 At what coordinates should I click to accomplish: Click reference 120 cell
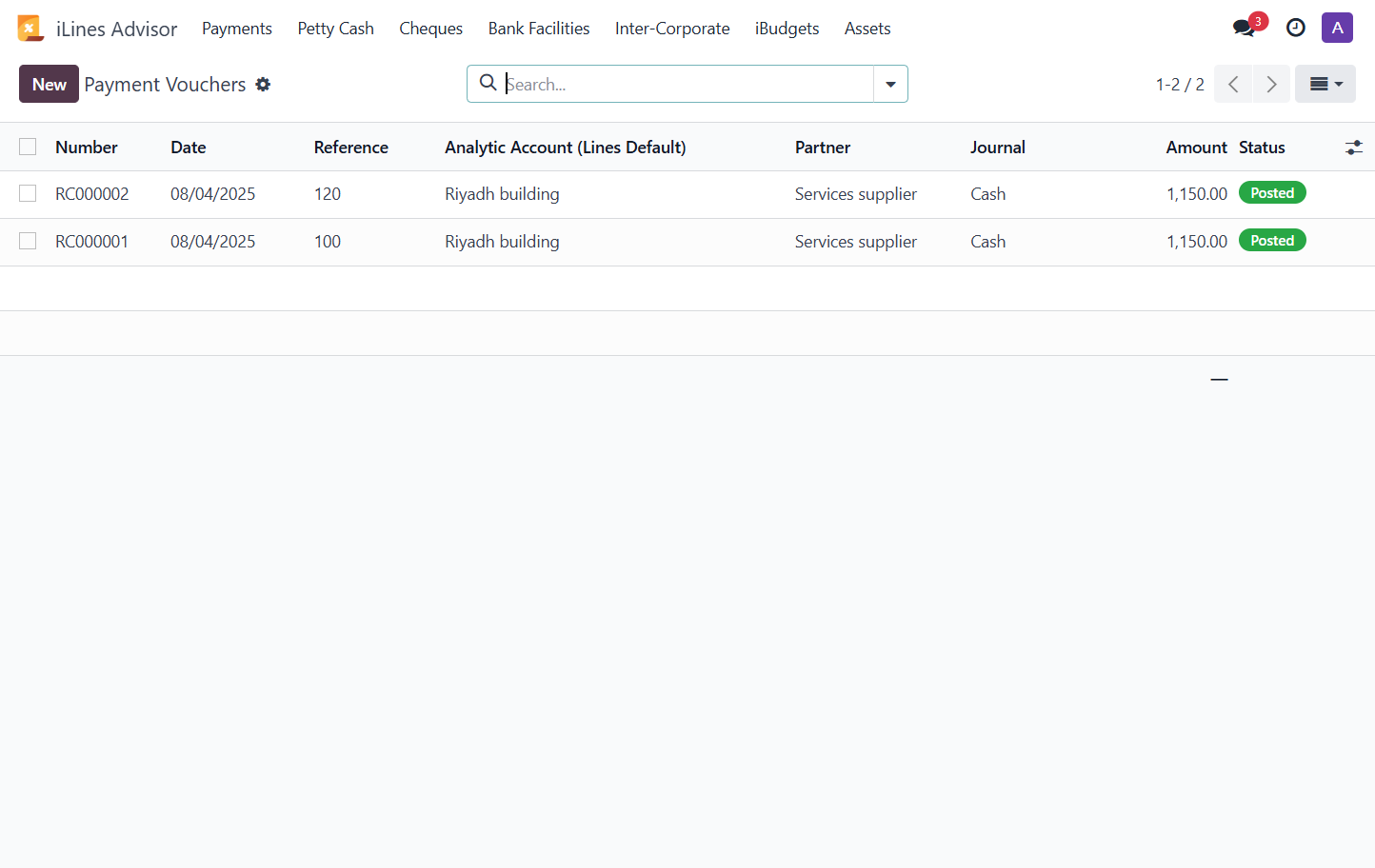pos(328,194)
